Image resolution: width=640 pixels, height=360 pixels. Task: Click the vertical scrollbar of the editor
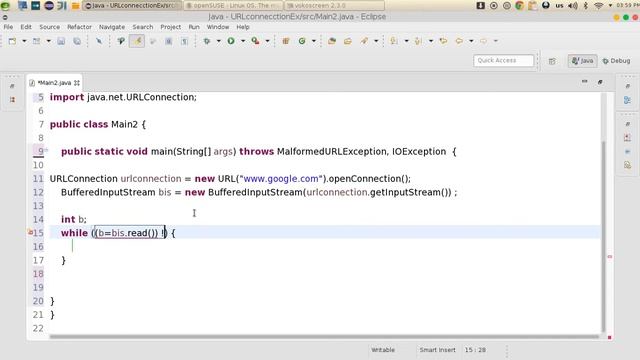pos(603,237)
